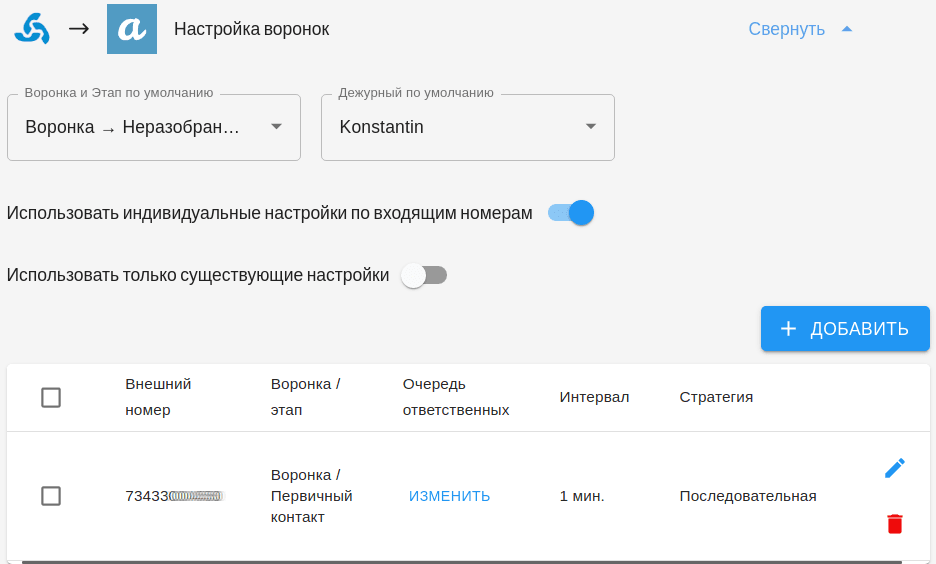Check the checkbox for the 73433 row
This screenshot has width=936, height=564.
click(x=51, y=495)
